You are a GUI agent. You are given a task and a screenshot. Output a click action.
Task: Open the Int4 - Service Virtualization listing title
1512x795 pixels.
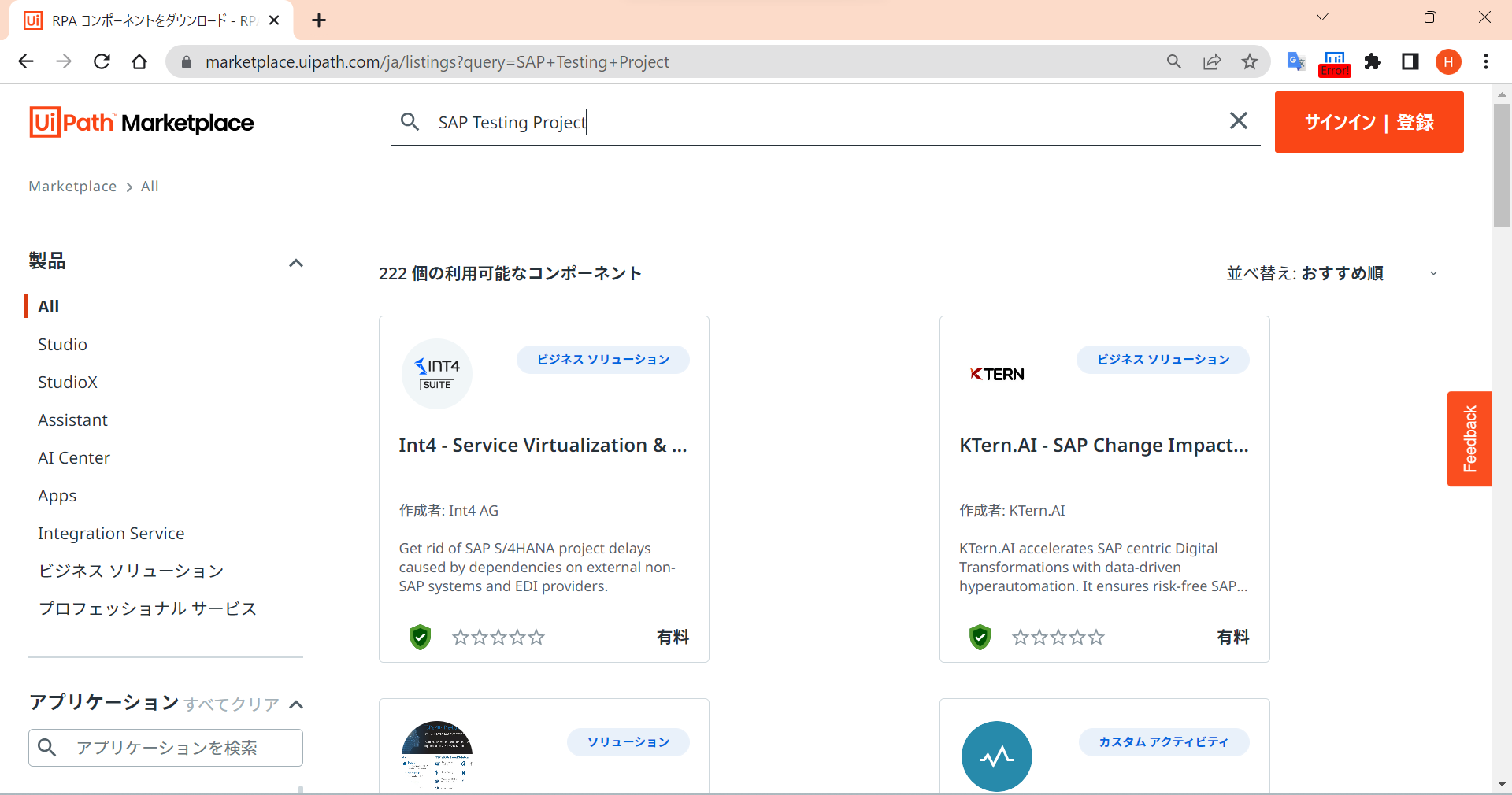pyautogui.click(x=543, y=446)
